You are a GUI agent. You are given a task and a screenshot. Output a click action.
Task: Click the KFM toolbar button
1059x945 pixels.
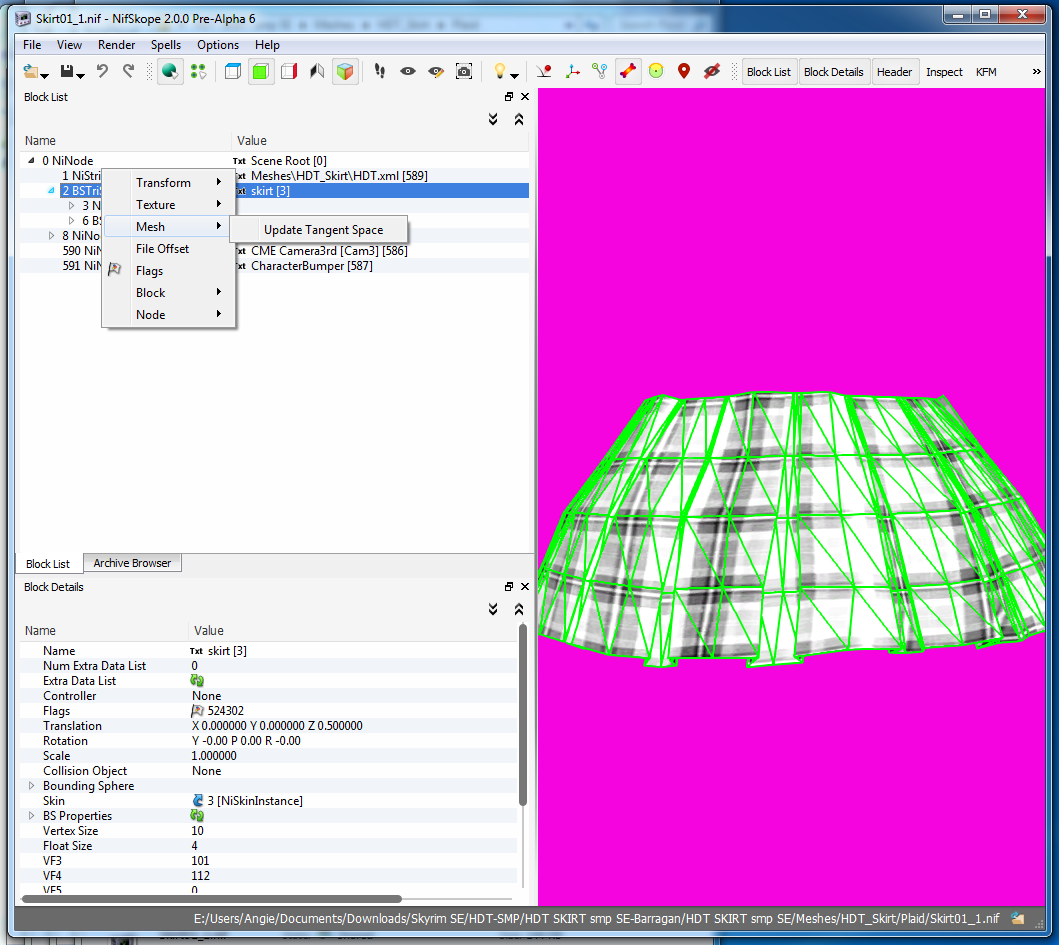[986, 72]
